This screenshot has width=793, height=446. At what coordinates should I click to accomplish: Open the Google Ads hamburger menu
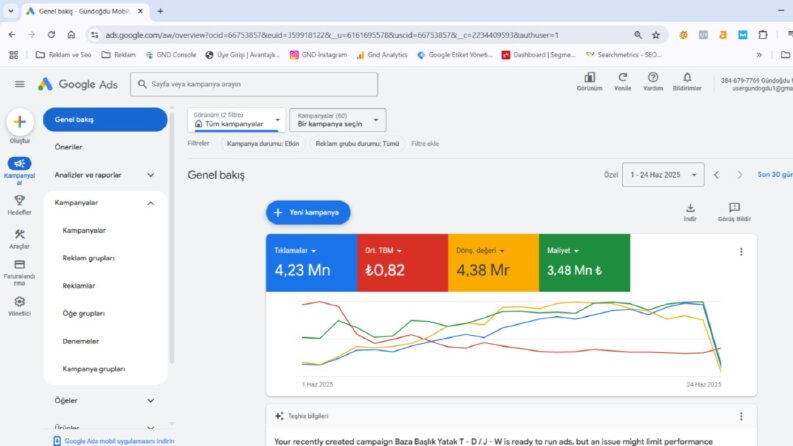click(x=20, y=84)
